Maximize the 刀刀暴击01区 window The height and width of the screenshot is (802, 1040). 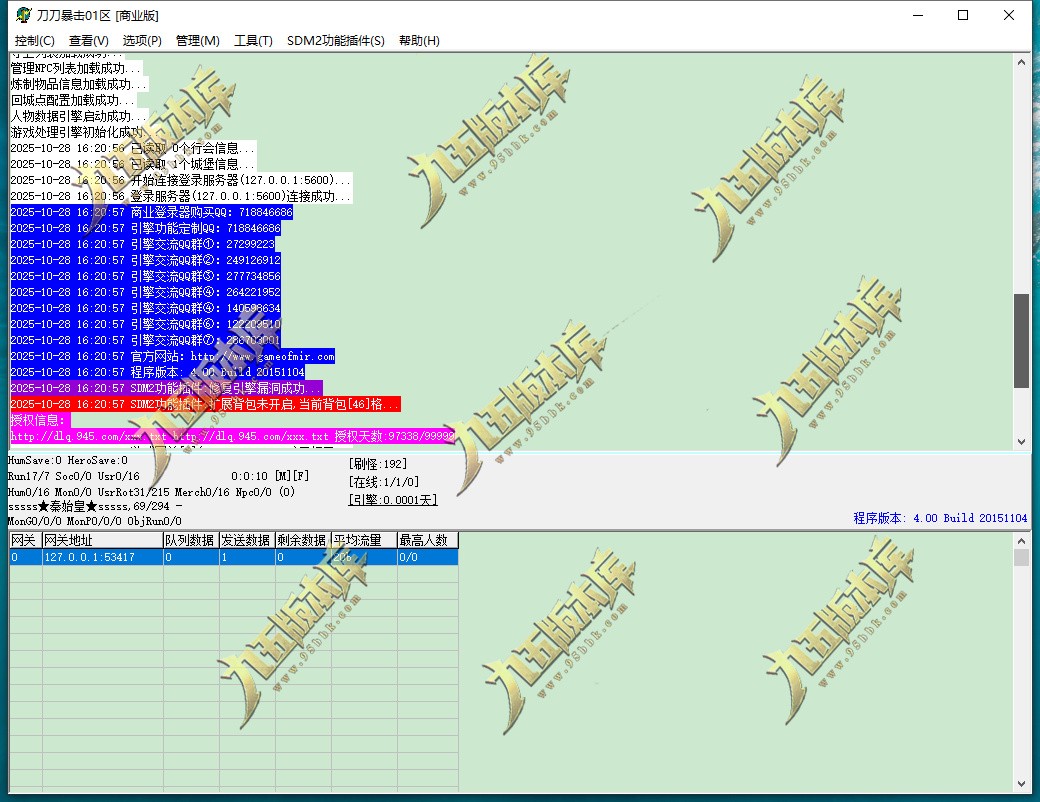(963, 15)
